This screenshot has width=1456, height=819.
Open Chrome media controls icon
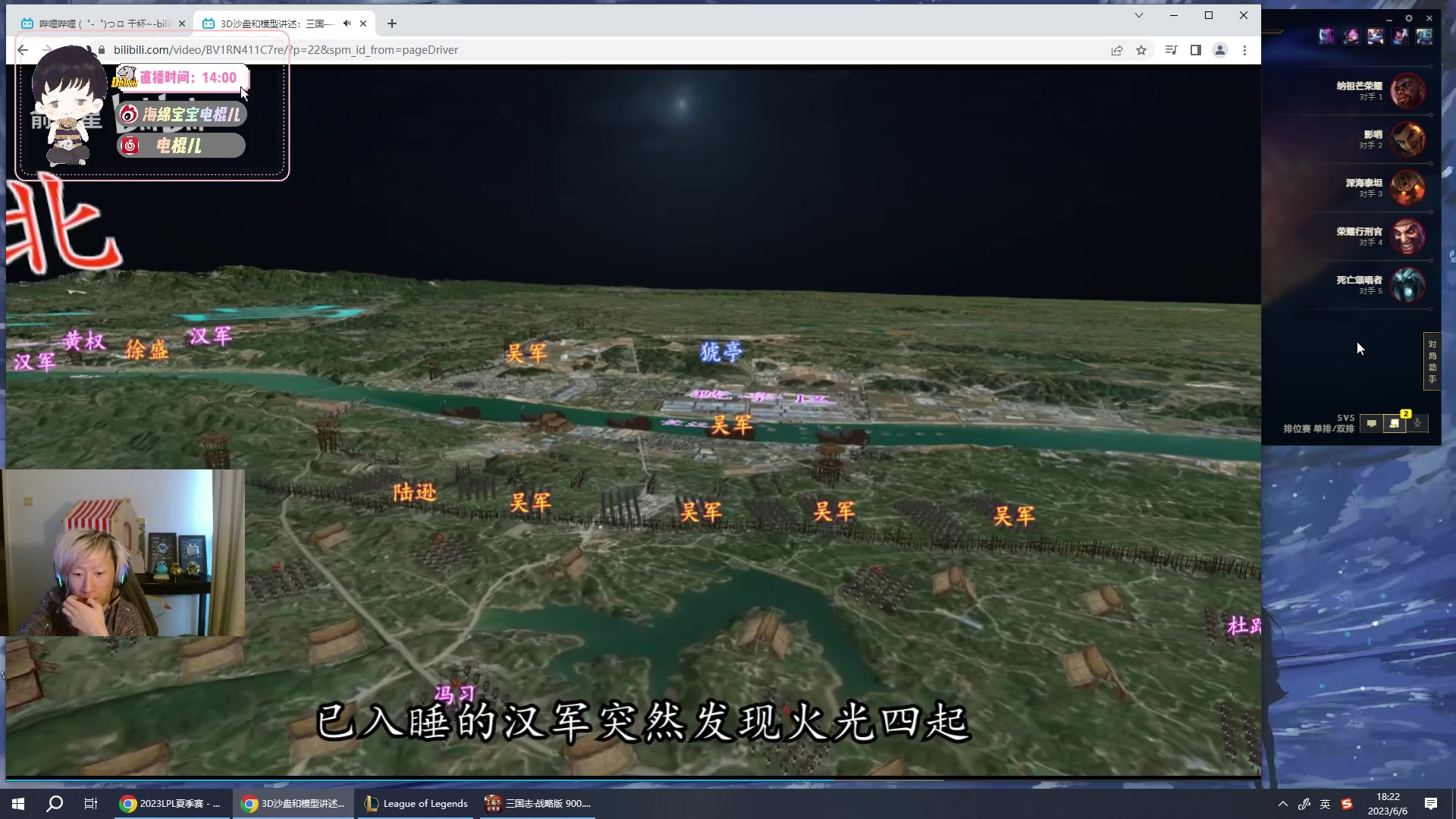click(1172, 50)
